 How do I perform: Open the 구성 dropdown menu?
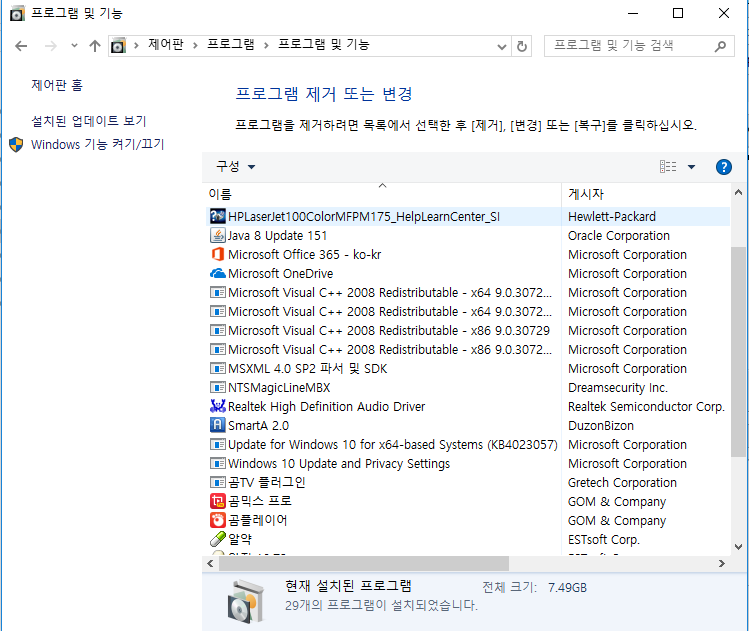pos(235,167)
